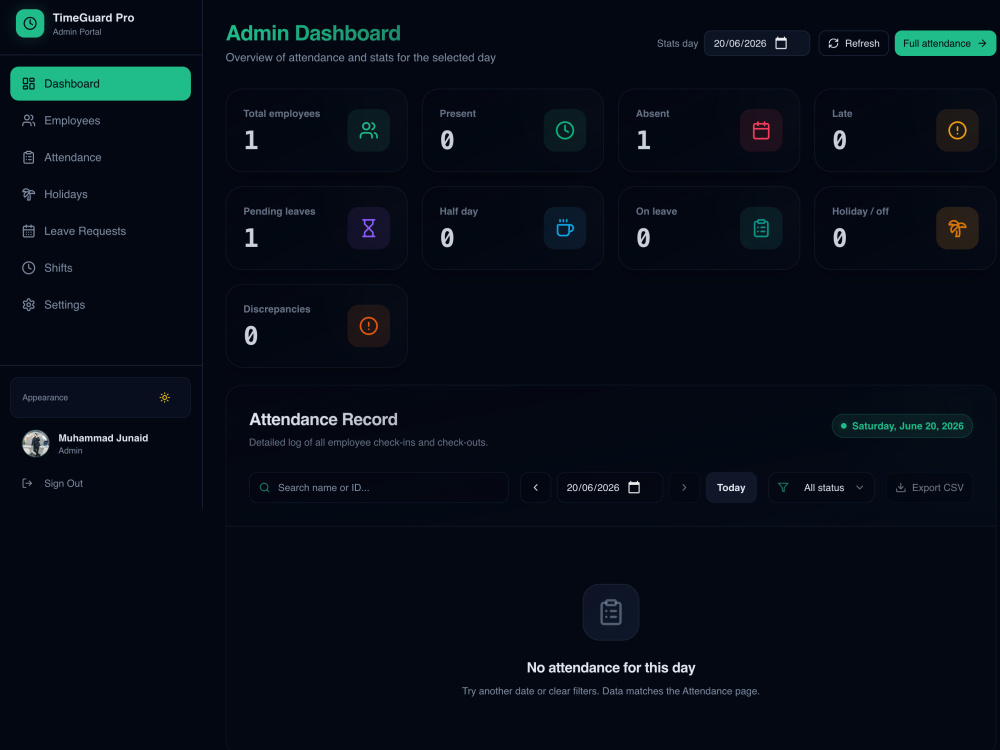This screenshot has height=750, width=1000.
Task: Go to previous day with left chevron
Action: pyautogui.click(x=536, y=487)
